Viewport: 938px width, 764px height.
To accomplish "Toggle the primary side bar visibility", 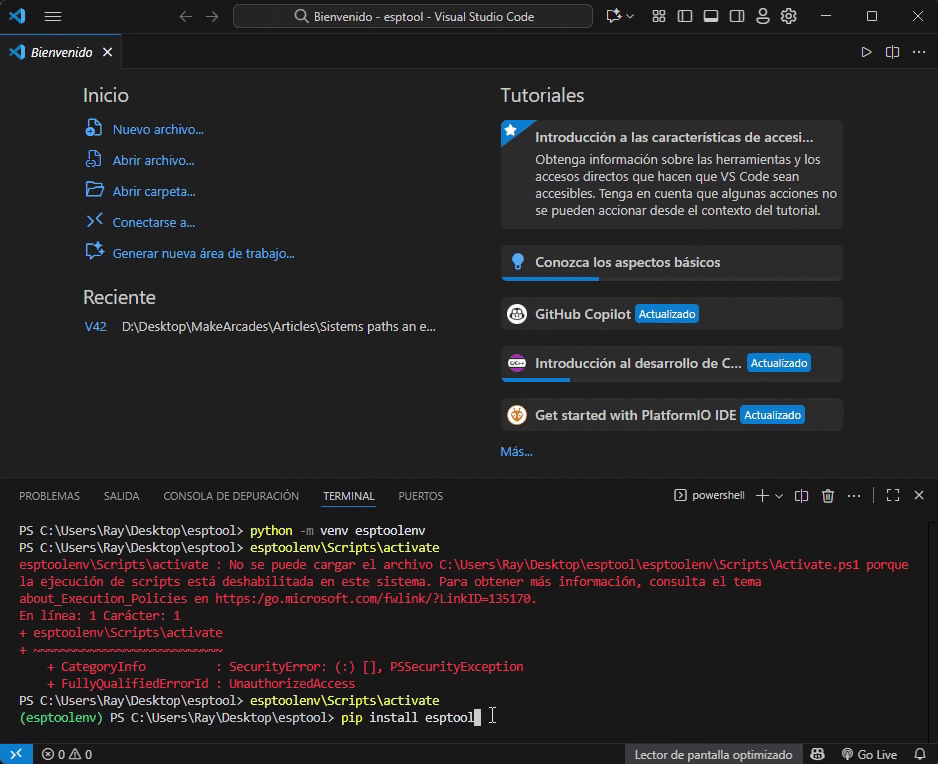I will [x=685, y=17].
